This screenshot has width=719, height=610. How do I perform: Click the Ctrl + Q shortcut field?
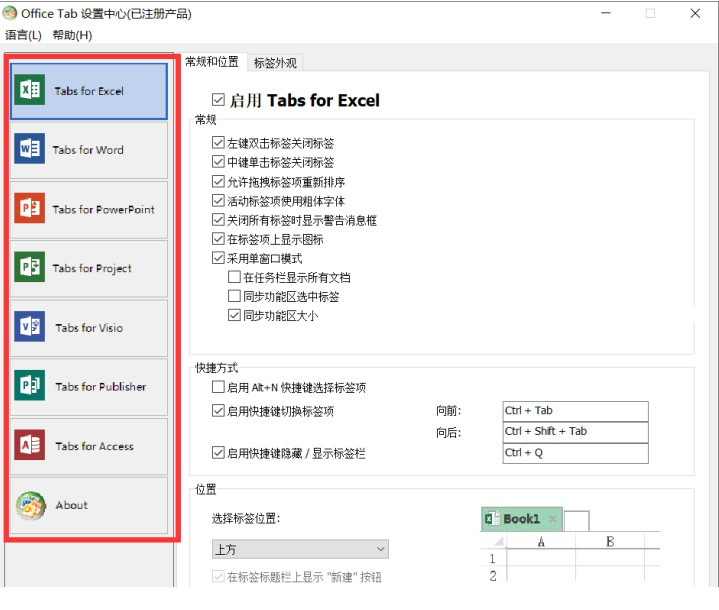tap(575, 453)
